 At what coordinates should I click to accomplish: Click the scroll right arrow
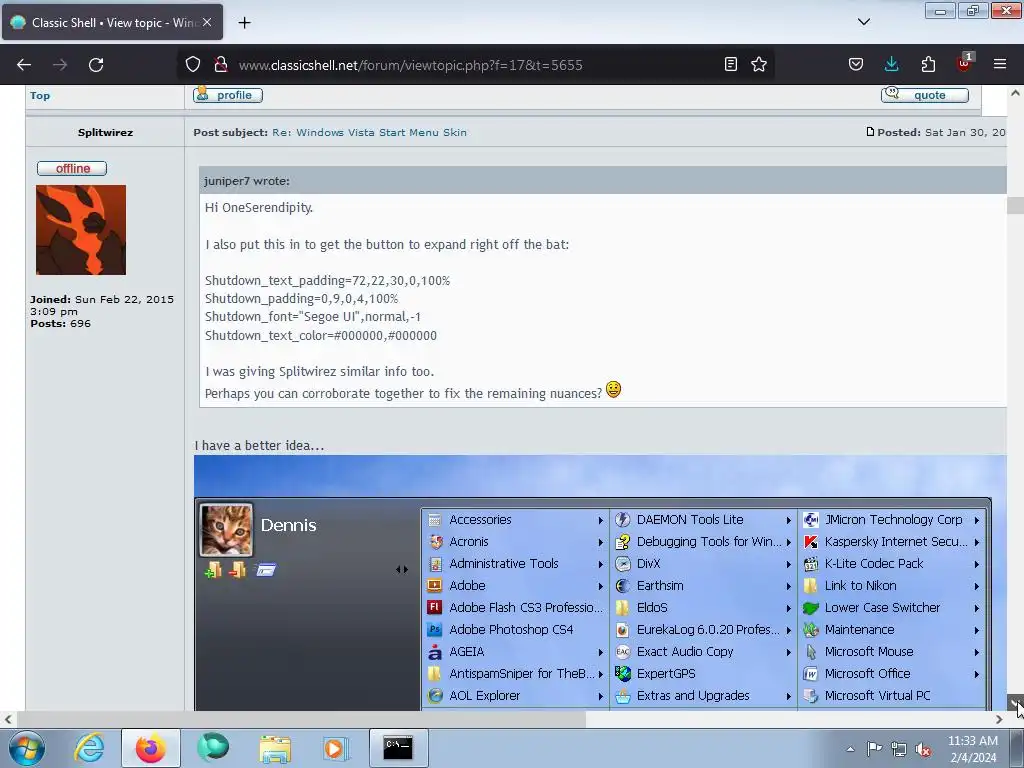pos(999,719)
